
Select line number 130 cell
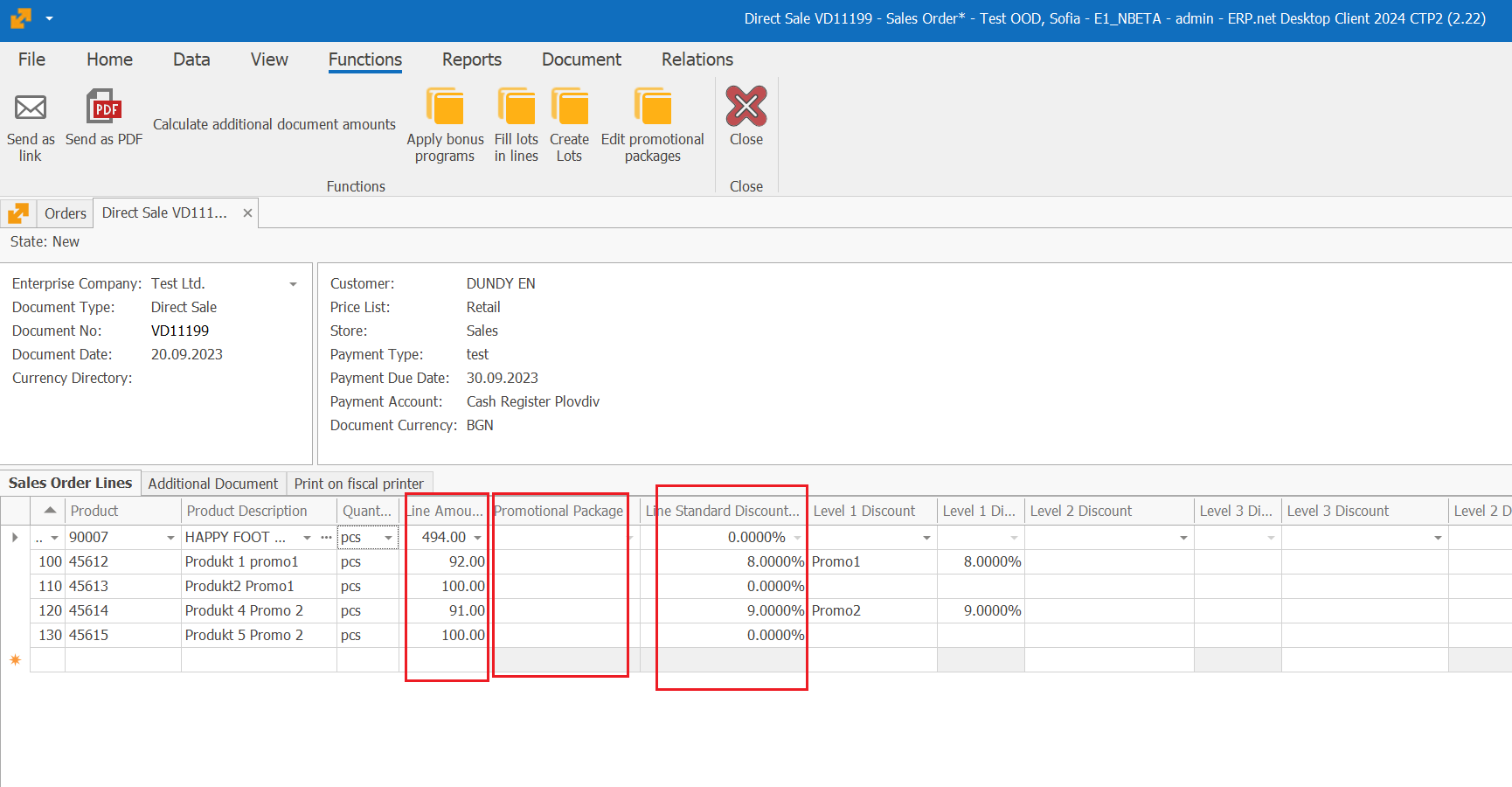48,635
